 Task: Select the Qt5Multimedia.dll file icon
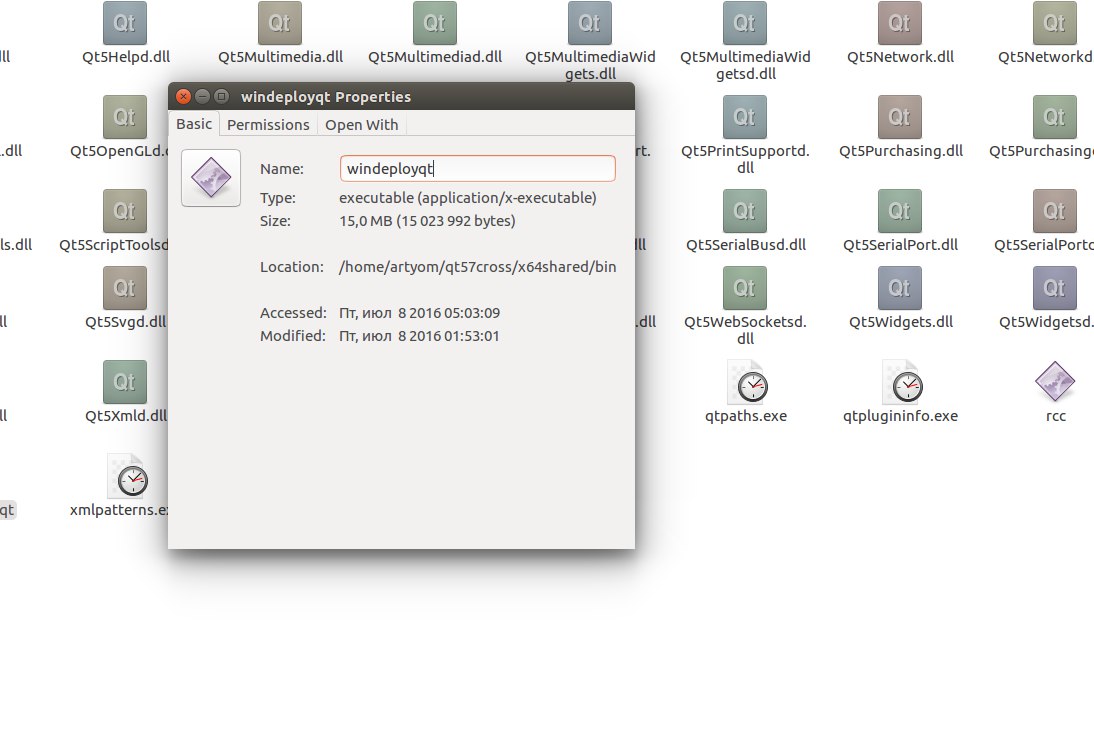280,23
